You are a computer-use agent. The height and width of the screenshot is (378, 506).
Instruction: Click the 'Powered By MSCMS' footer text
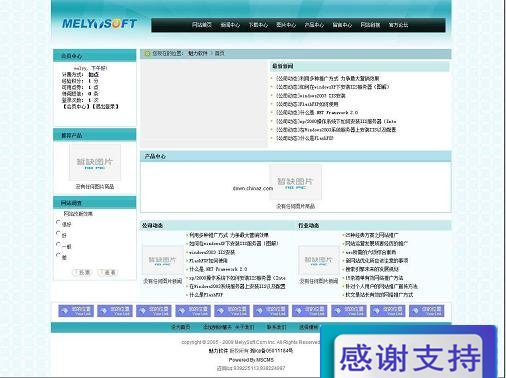[251, 360]
